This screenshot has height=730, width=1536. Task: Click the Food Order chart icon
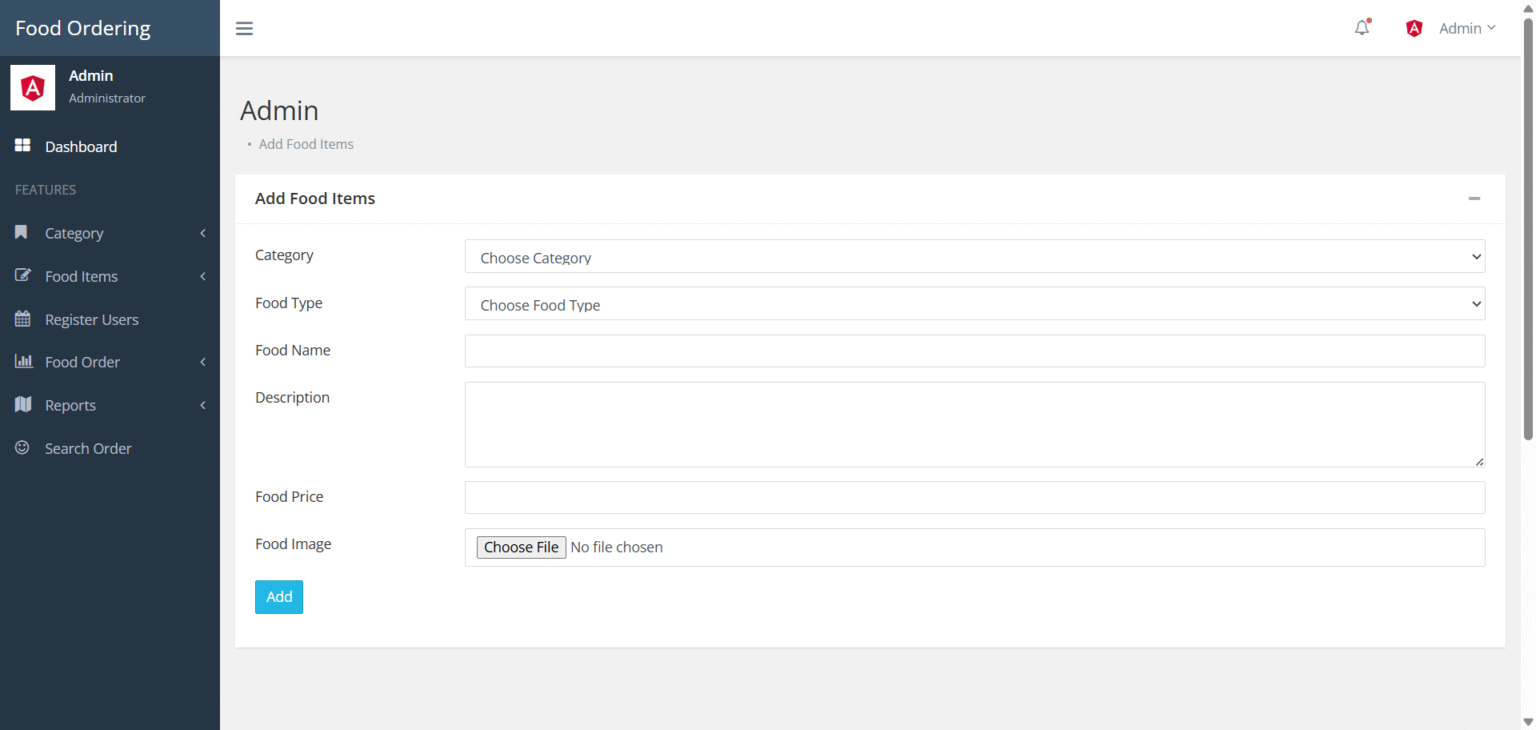pyautogui.click(x=21, y=362)
